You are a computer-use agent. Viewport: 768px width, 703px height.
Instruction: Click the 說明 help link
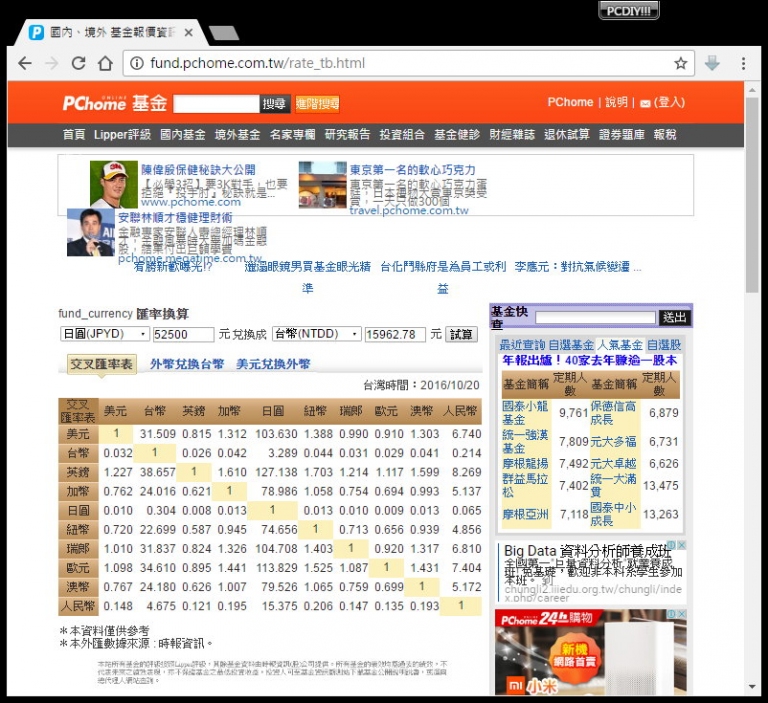pos(616,102)
